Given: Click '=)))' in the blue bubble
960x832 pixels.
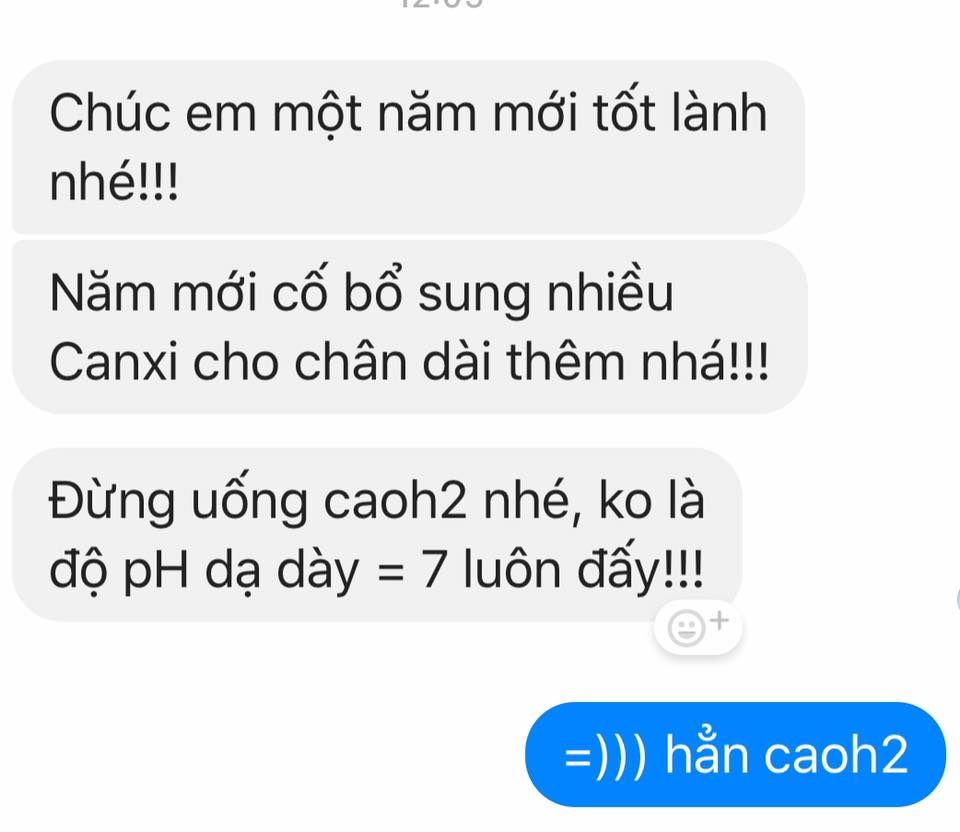Looking at the screenshot, I should (605, 755).
